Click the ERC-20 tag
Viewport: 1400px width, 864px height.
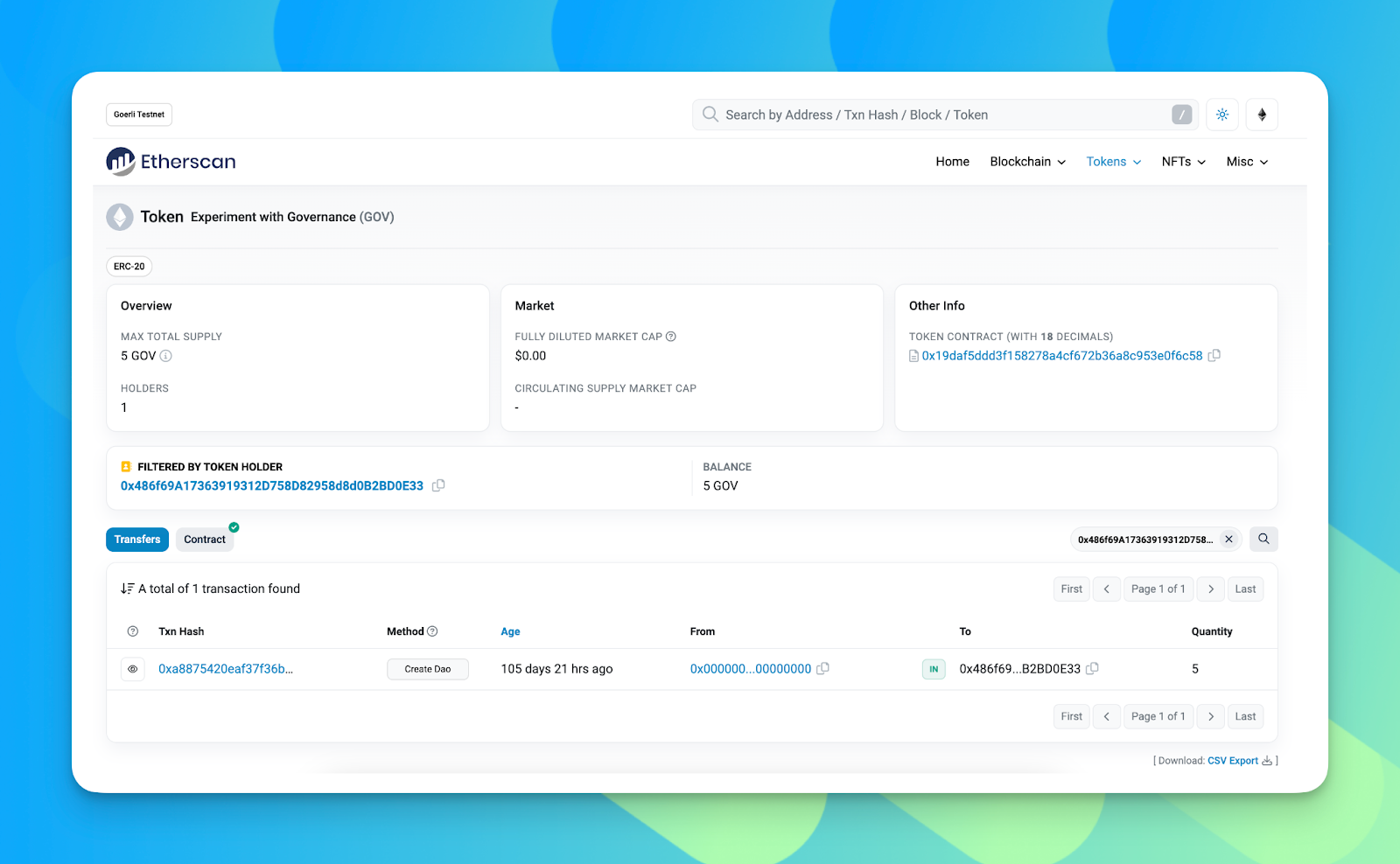click(129, 267)
